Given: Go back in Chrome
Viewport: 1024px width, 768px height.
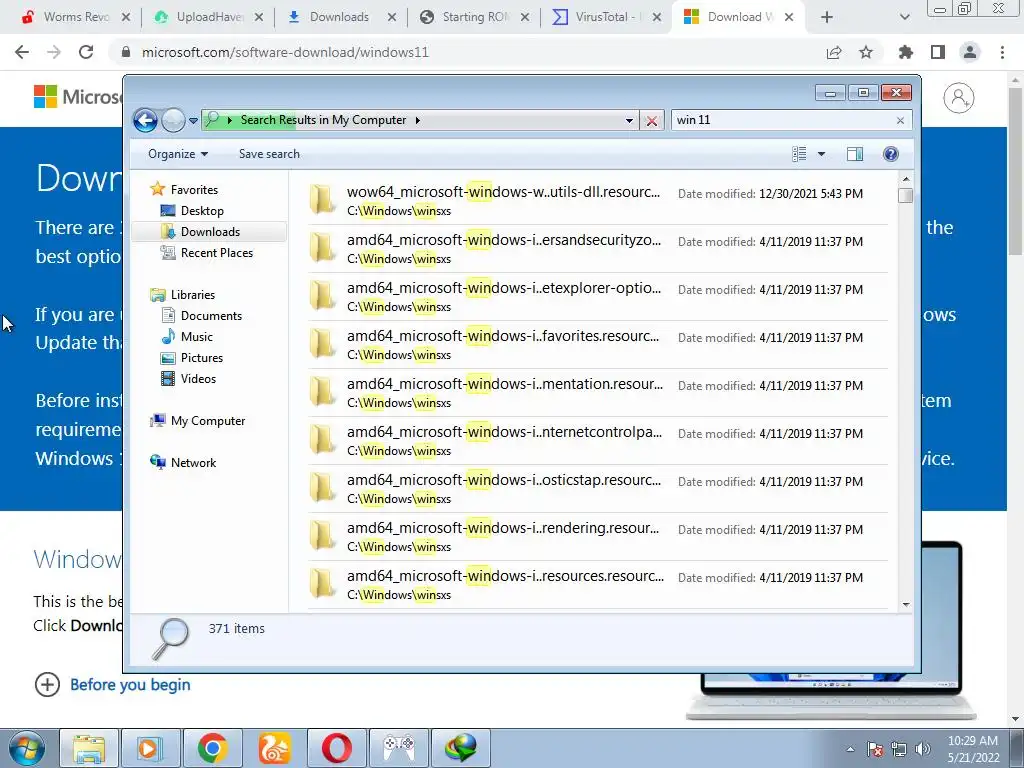Looking at the screenshot, I should coord(22,52).
